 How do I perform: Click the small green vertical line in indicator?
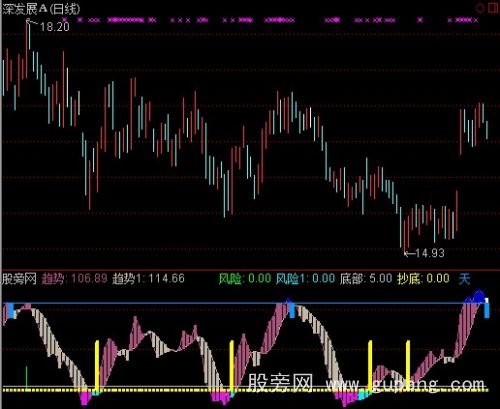click(x=27, y=377)
